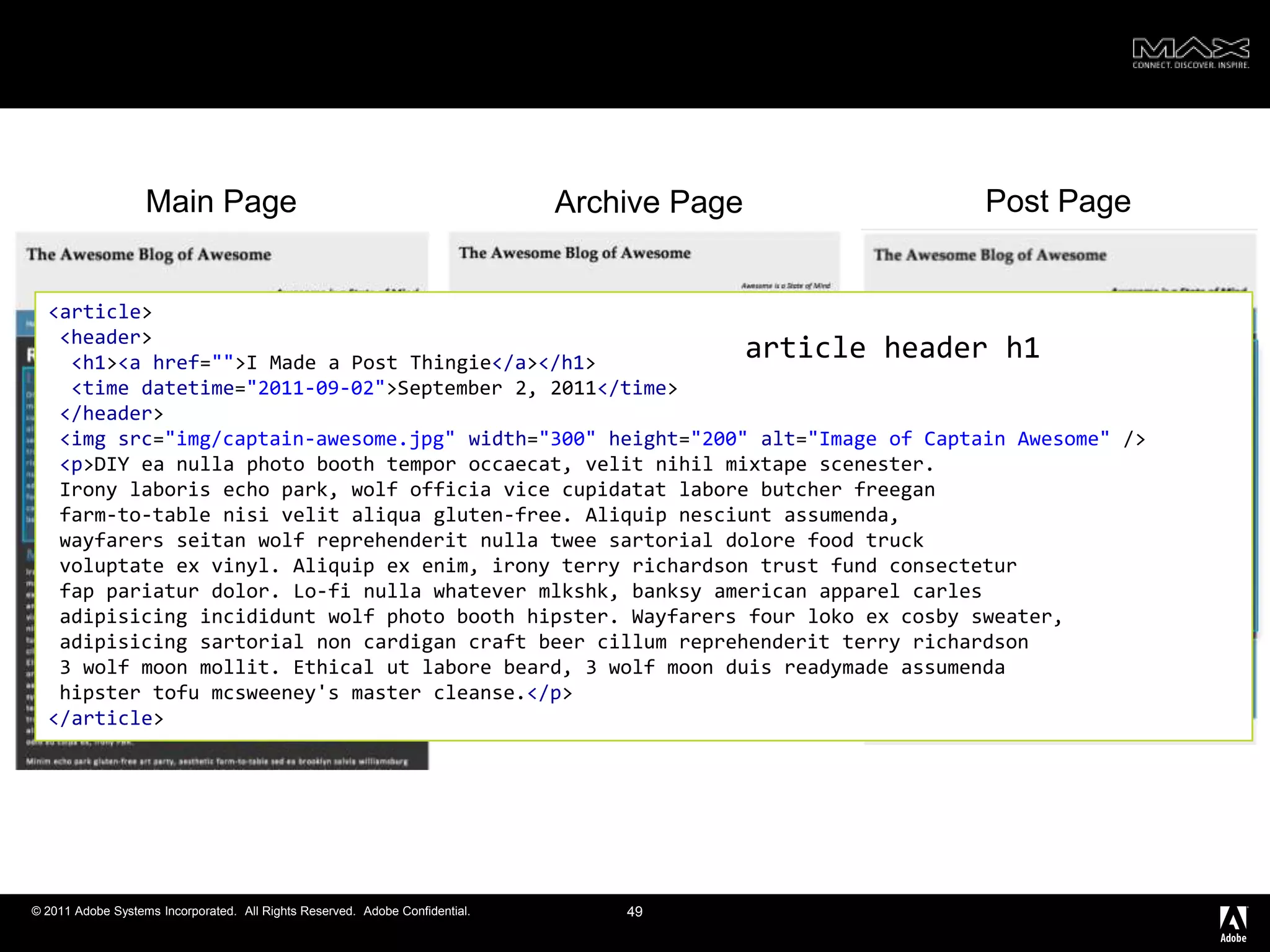Click the 'Post Page' heading
Image resolution: width=1270 pixels, height=952 pixels.
(x=1058, y=202)
